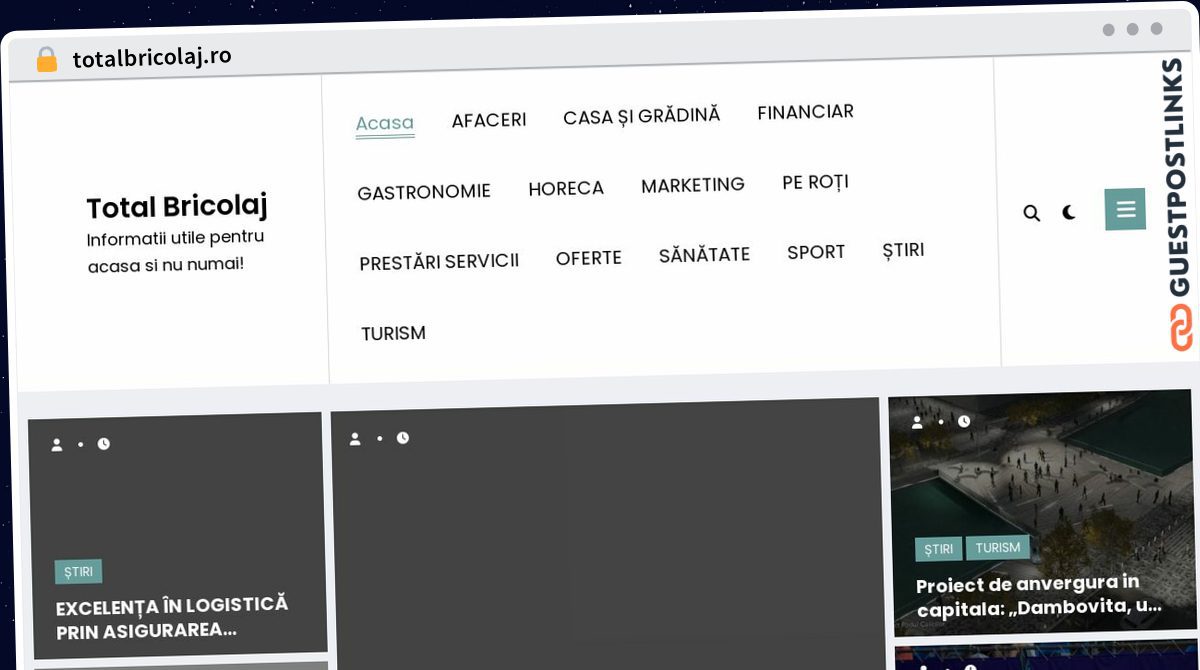1200x670 pixels.
Task: Open ȘTIRI navigation menu item
Action: pyautogui.click(x=903, y=250)
